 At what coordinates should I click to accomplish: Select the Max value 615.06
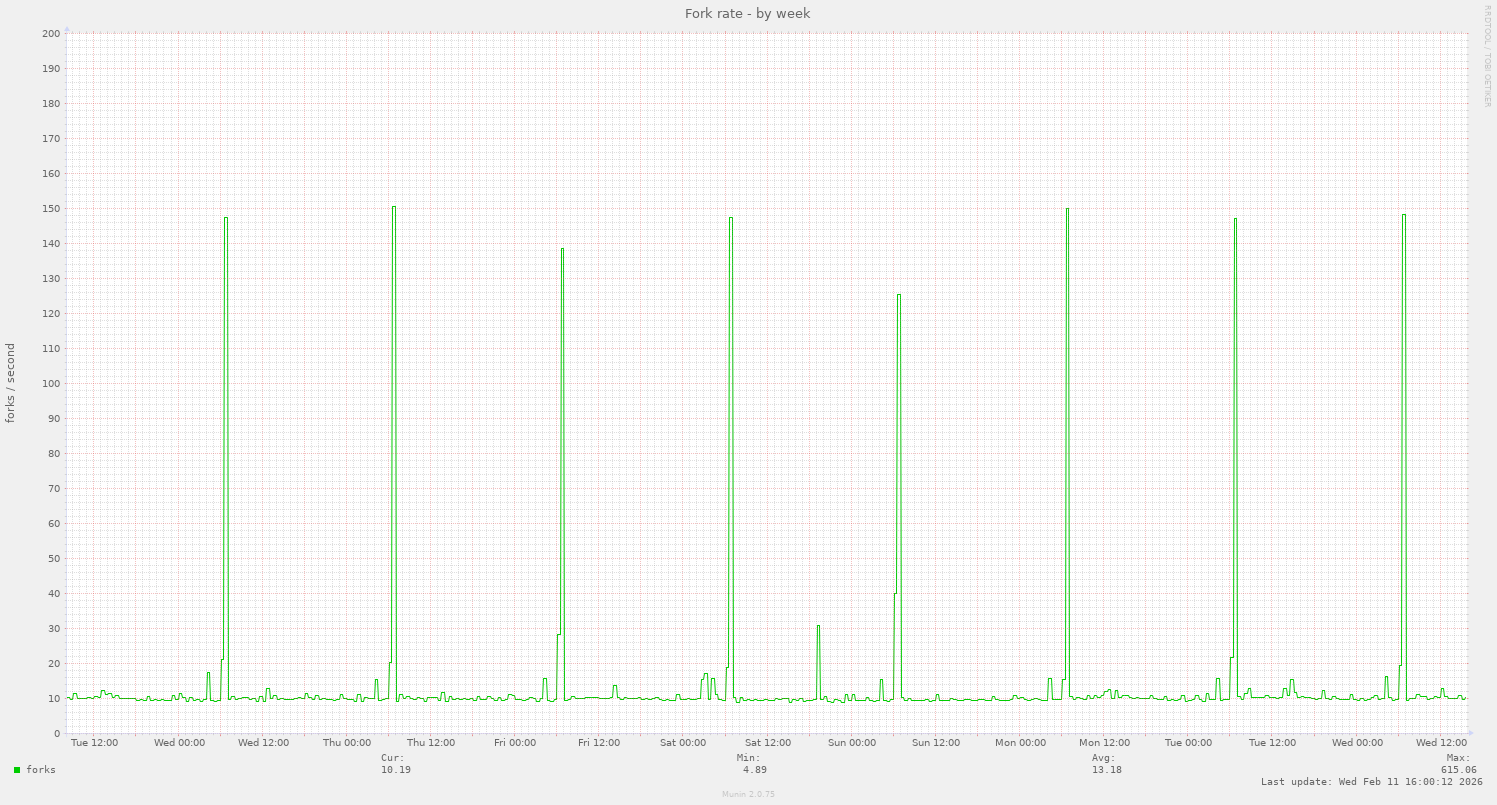click(1458, 770)
